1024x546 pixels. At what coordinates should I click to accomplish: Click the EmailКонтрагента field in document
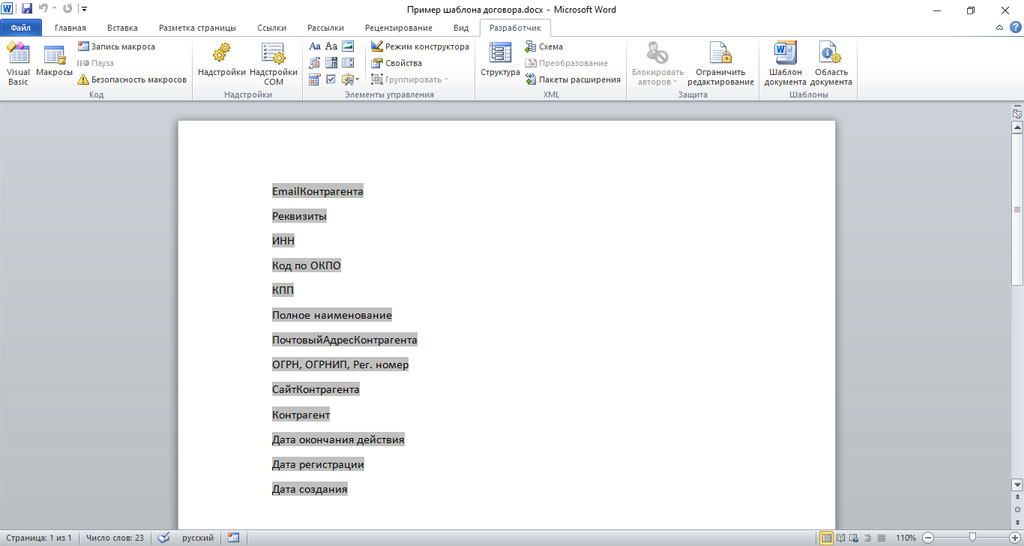[x=317, y=191]
